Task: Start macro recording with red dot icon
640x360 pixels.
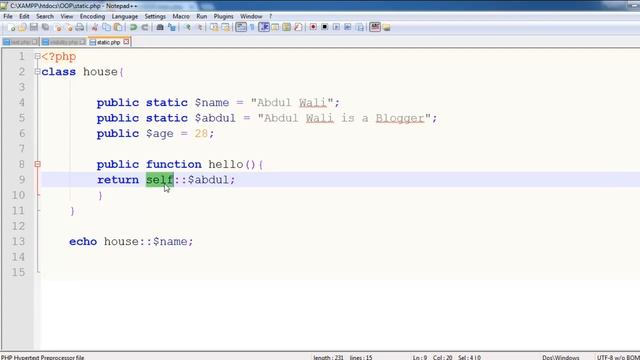Action: pyautogui.click(x=313, y=27)
